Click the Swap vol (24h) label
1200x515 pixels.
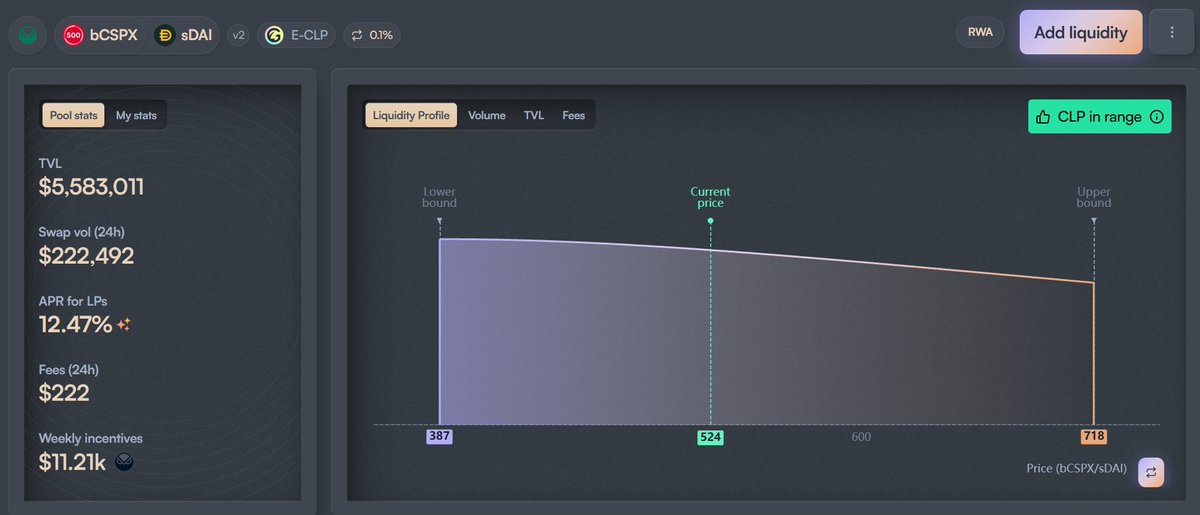point(82,232)
